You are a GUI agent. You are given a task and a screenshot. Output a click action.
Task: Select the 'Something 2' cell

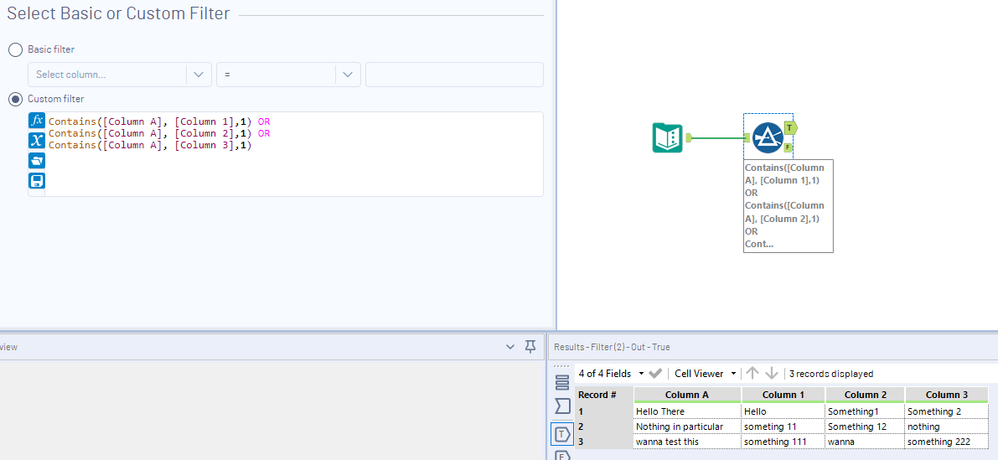point(946,412)
